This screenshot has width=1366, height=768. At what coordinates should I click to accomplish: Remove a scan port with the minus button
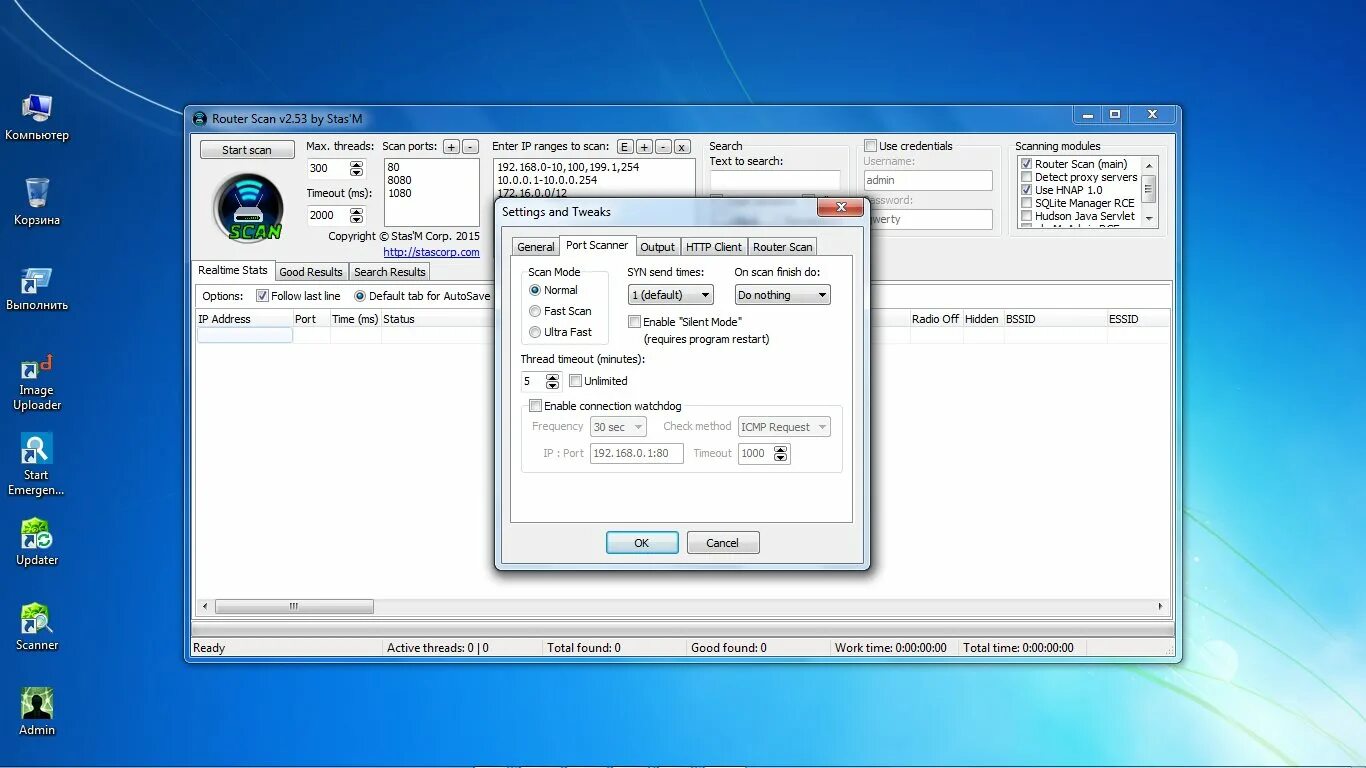470,147
